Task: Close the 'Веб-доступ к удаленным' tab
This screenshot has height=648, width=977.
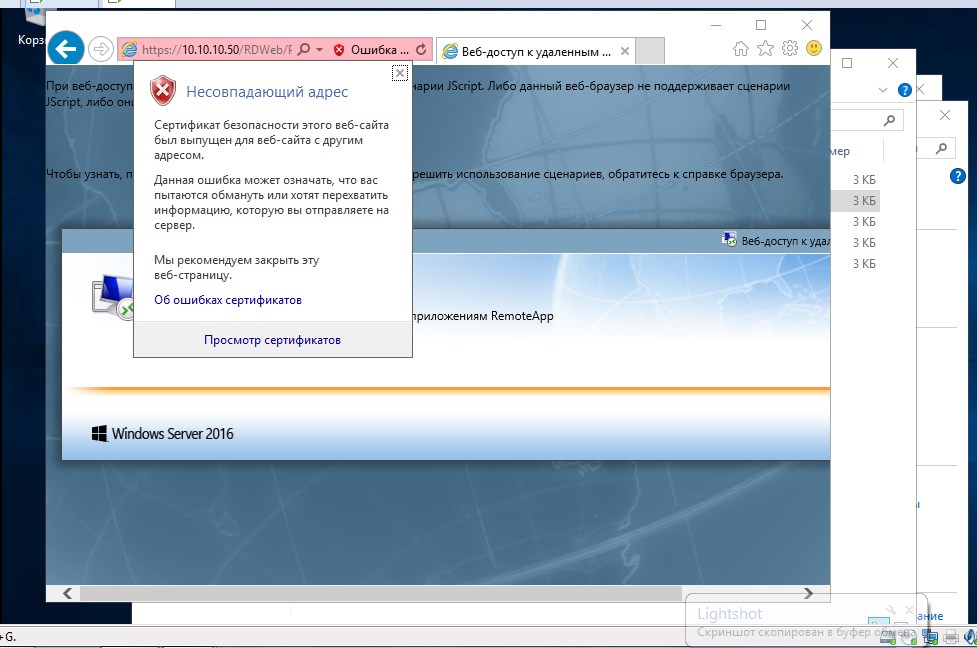Action: pyautogui.click(x=625, y=52)
